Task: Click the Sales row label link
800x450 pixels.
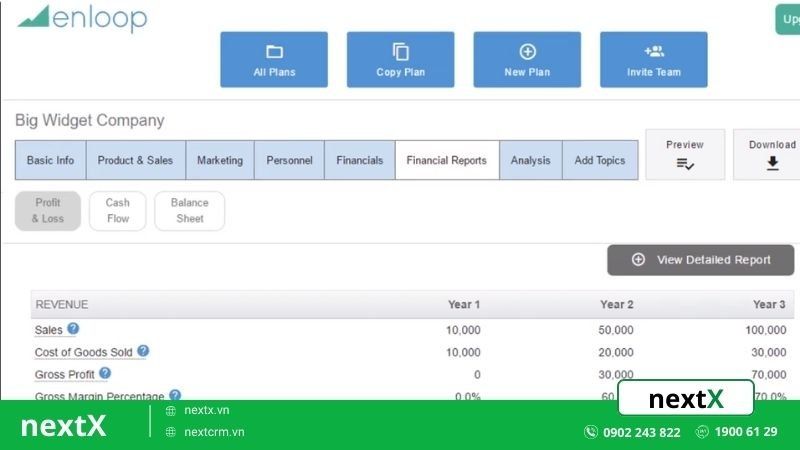Action: pyautogui.click(x=48, y=330)
